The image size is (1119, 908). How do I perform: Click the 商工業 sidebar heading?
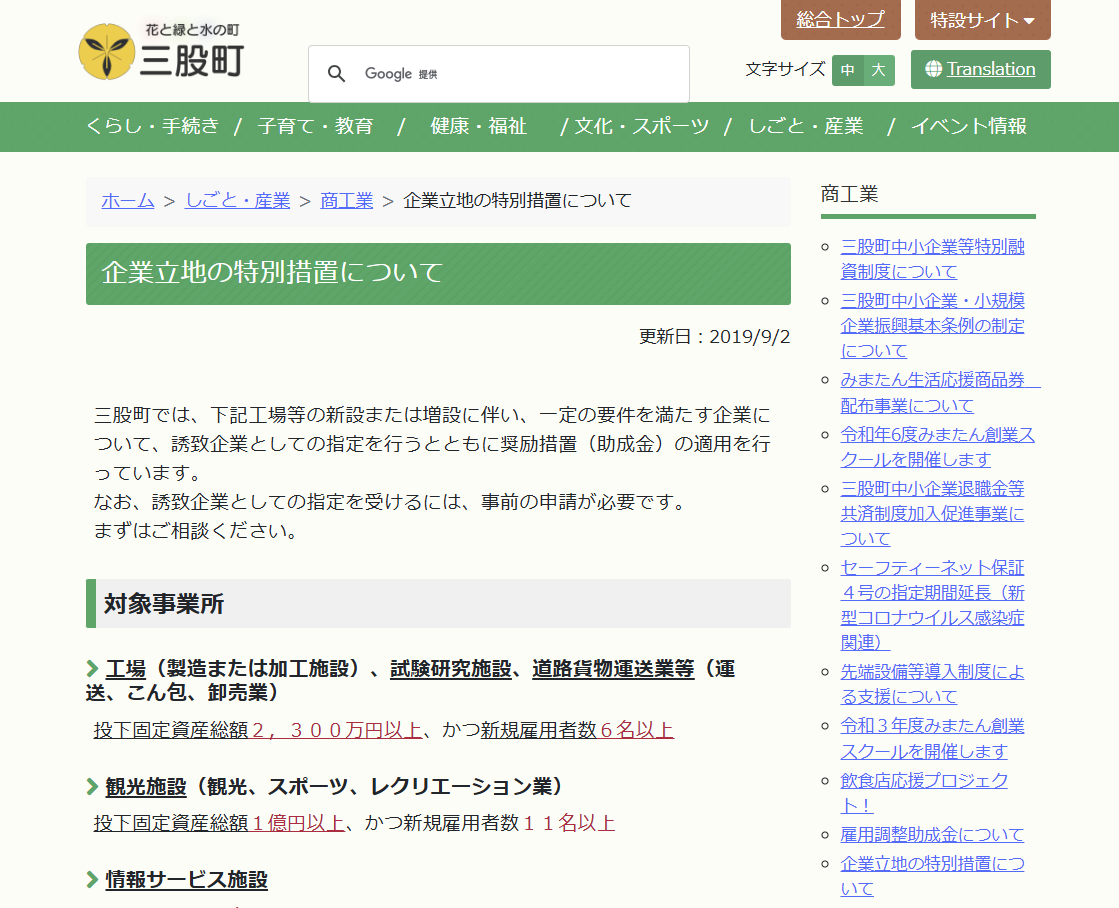point(849,193)
